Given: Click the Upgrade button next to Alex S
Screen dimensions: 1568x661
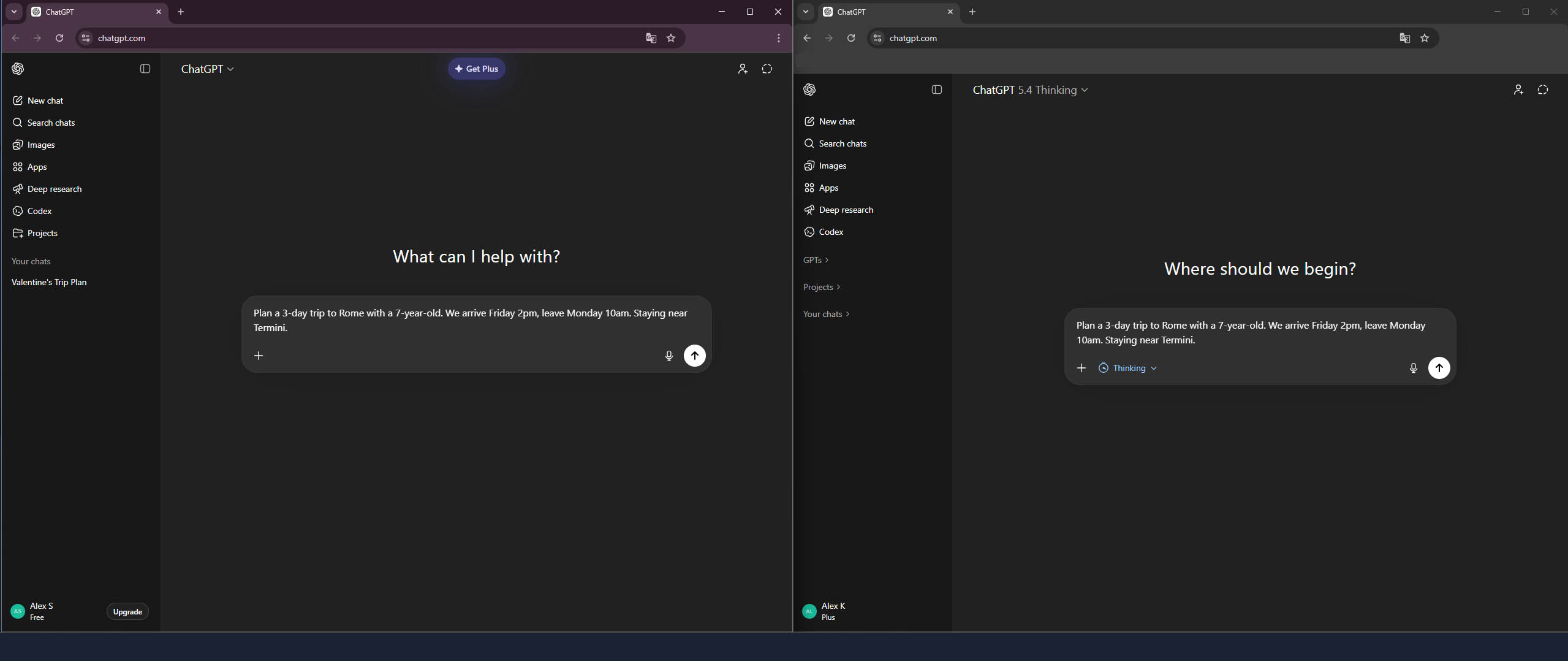Looking at the screenshot, I should pyautogui.click(x=127, y=612).
